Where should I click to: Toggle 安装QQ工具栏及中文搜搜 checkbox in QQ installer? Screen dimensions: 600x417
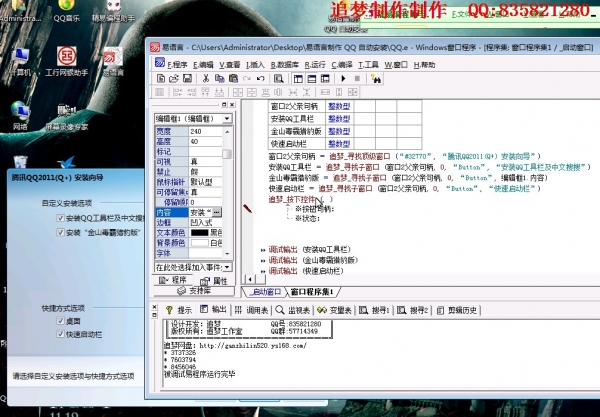pos(60,218)
